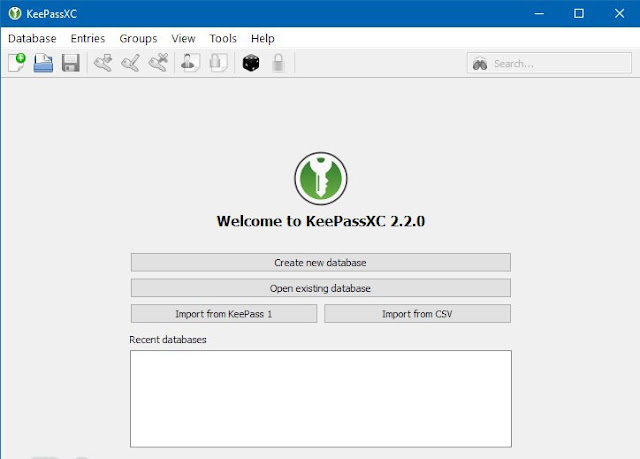Open the View menu

pos(183,38)
